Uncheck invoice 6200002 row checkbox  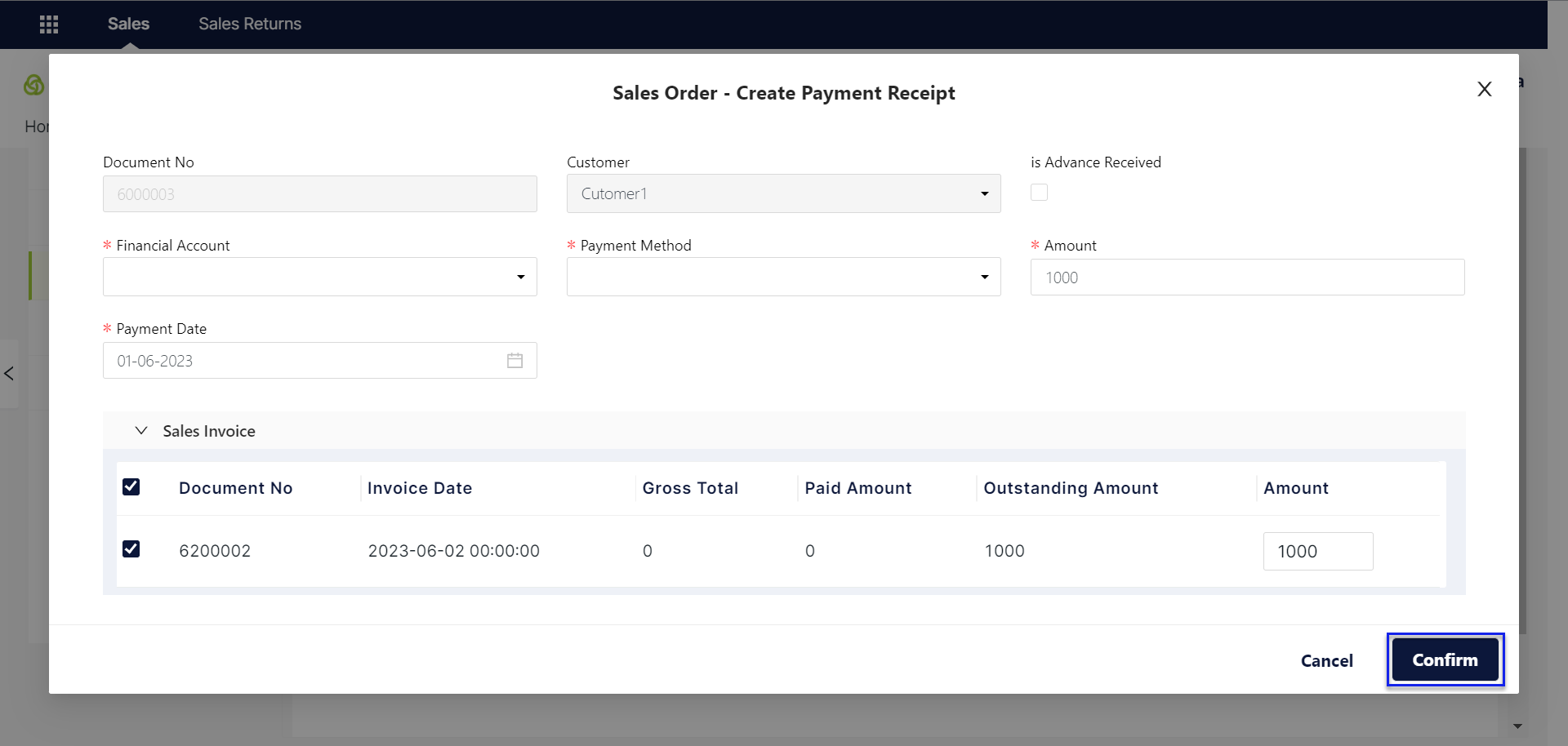tap(131, 549)
